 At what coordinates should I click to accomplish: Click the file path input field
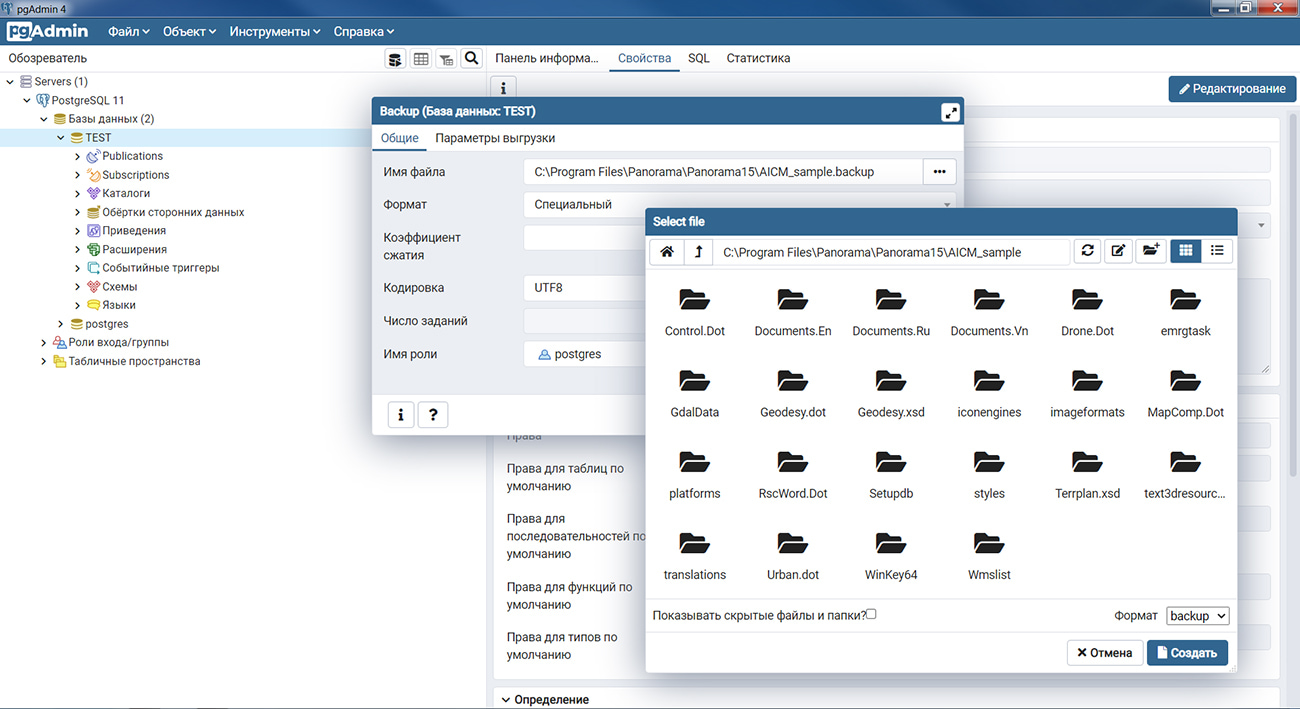coord(890,252)
